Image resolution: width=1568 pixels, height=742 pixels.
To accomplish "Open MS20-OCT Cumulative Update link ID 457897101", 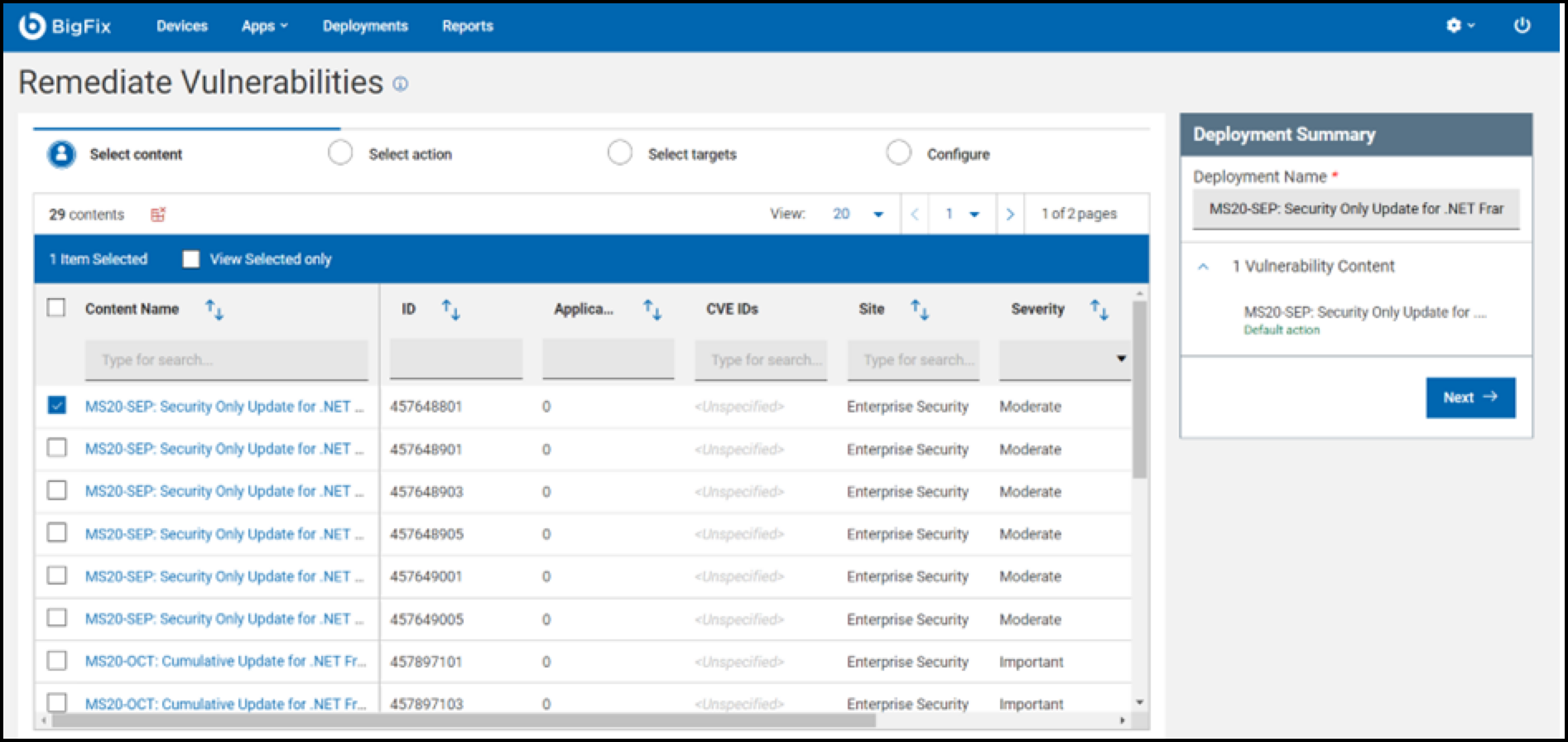I will 225,662.
